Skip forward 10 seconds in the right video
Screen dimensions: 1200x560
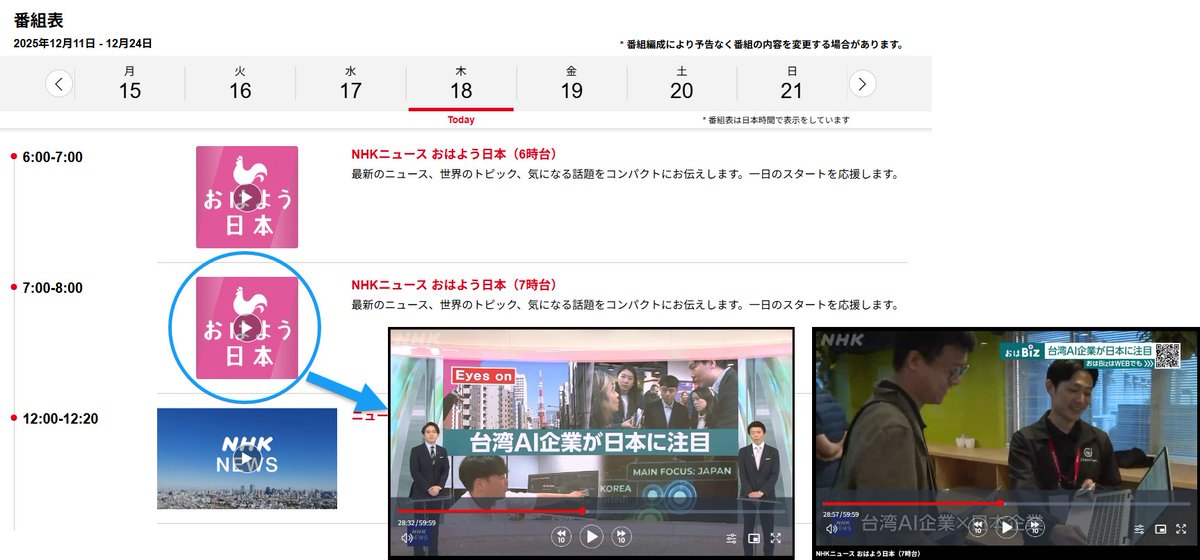(x=1037, y=528)
